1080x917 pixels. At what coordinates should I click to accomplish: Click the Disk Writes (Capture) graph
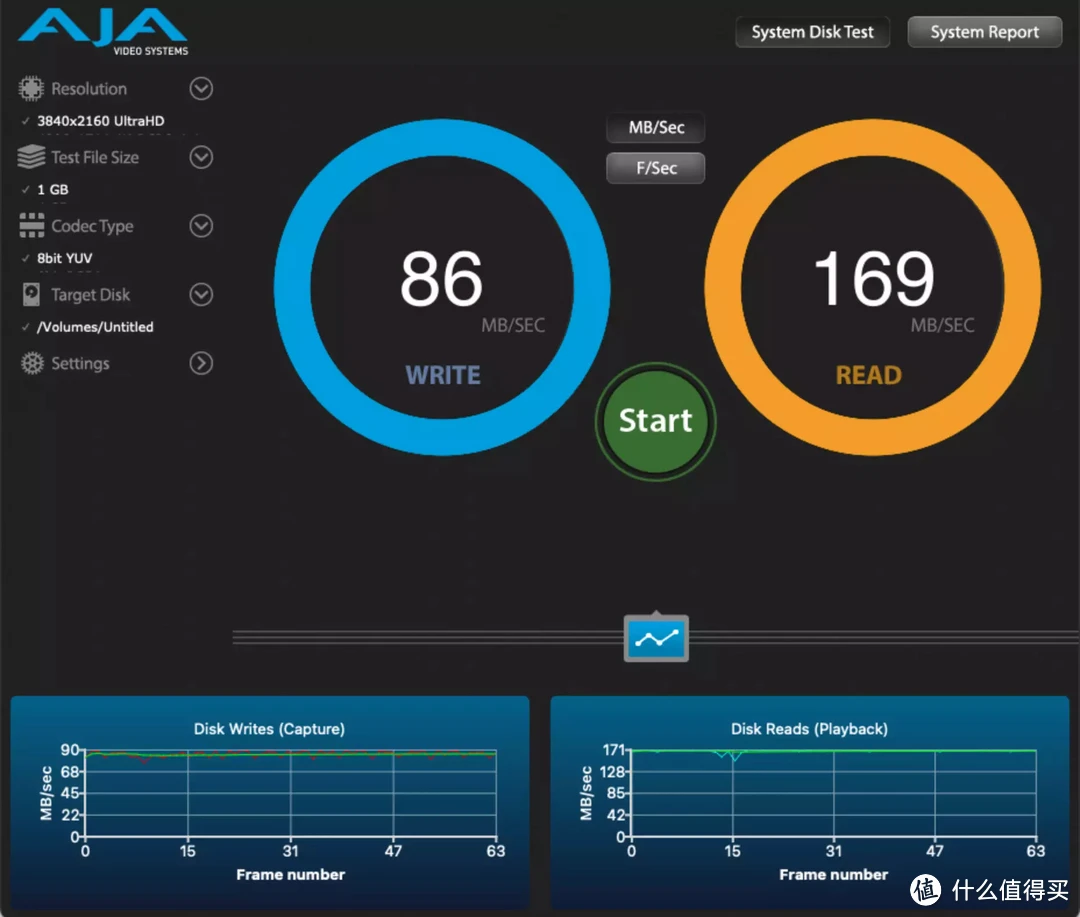click(x=270, y=803)
